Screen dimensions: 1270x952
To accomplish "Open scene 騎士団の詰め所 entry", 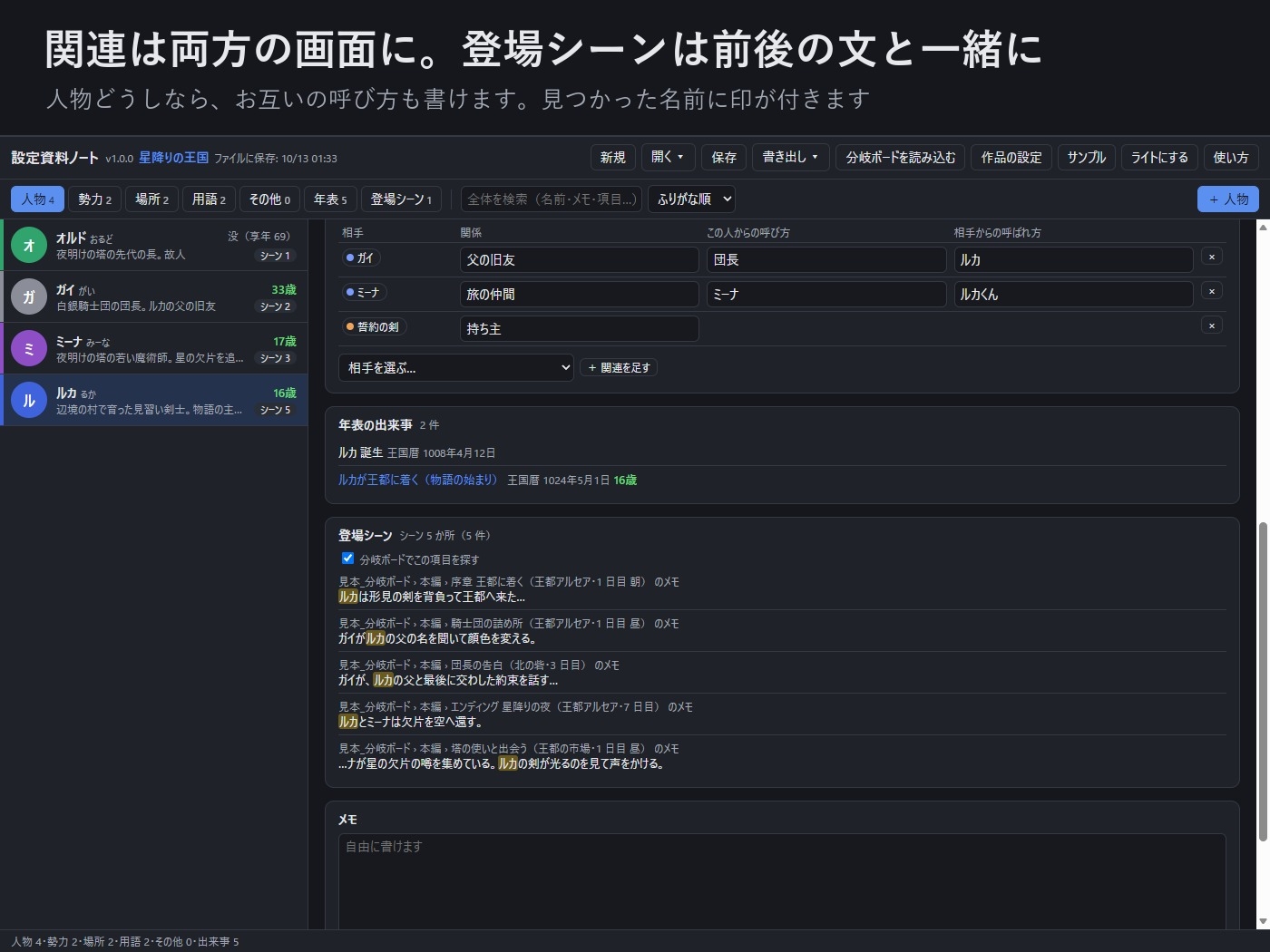I will click(x=782, y=631).
